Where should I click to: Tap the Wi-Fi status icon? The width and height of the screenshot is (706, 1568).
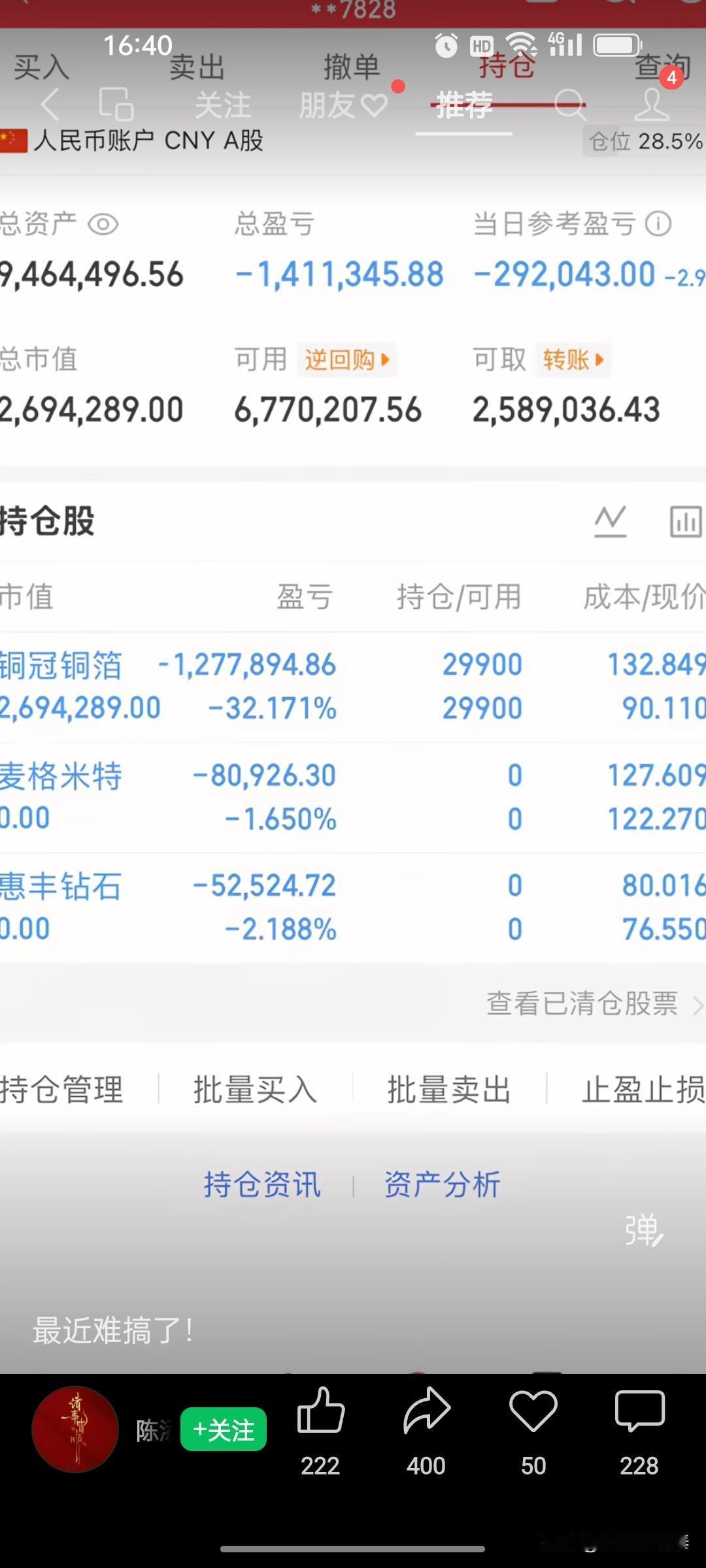click(x=521, y=44)
